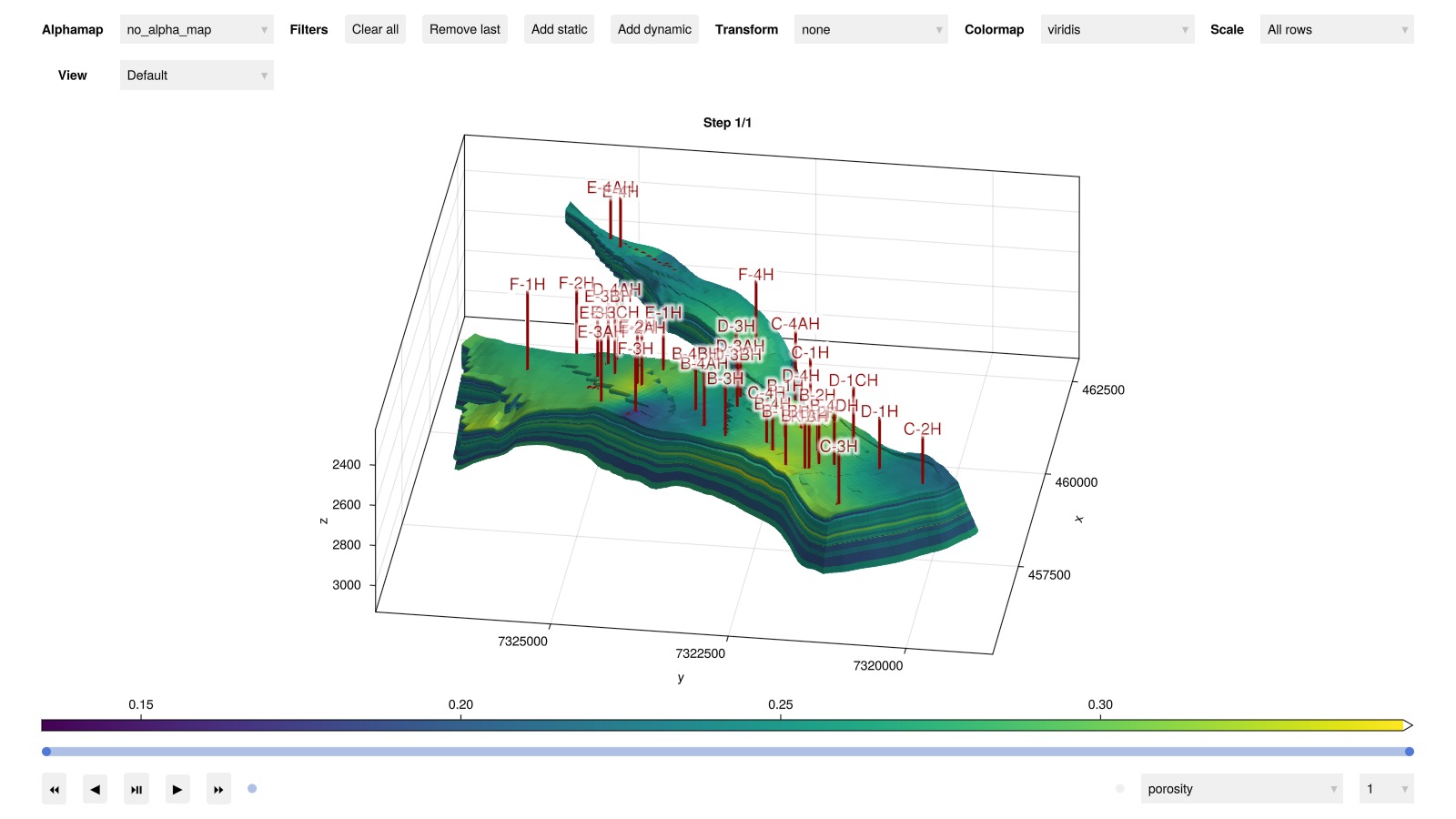Screen dimensions: 1456x819
Task: Jump to first step with rewind button
Action: (x=55, y=789)
